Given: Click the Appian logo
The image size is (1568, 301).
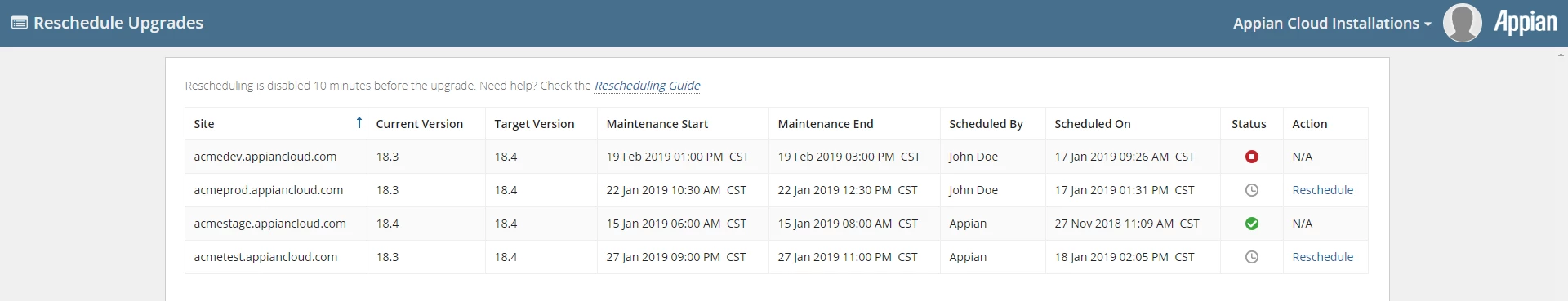Looking at the screenshot, I should coord(1526,22).
